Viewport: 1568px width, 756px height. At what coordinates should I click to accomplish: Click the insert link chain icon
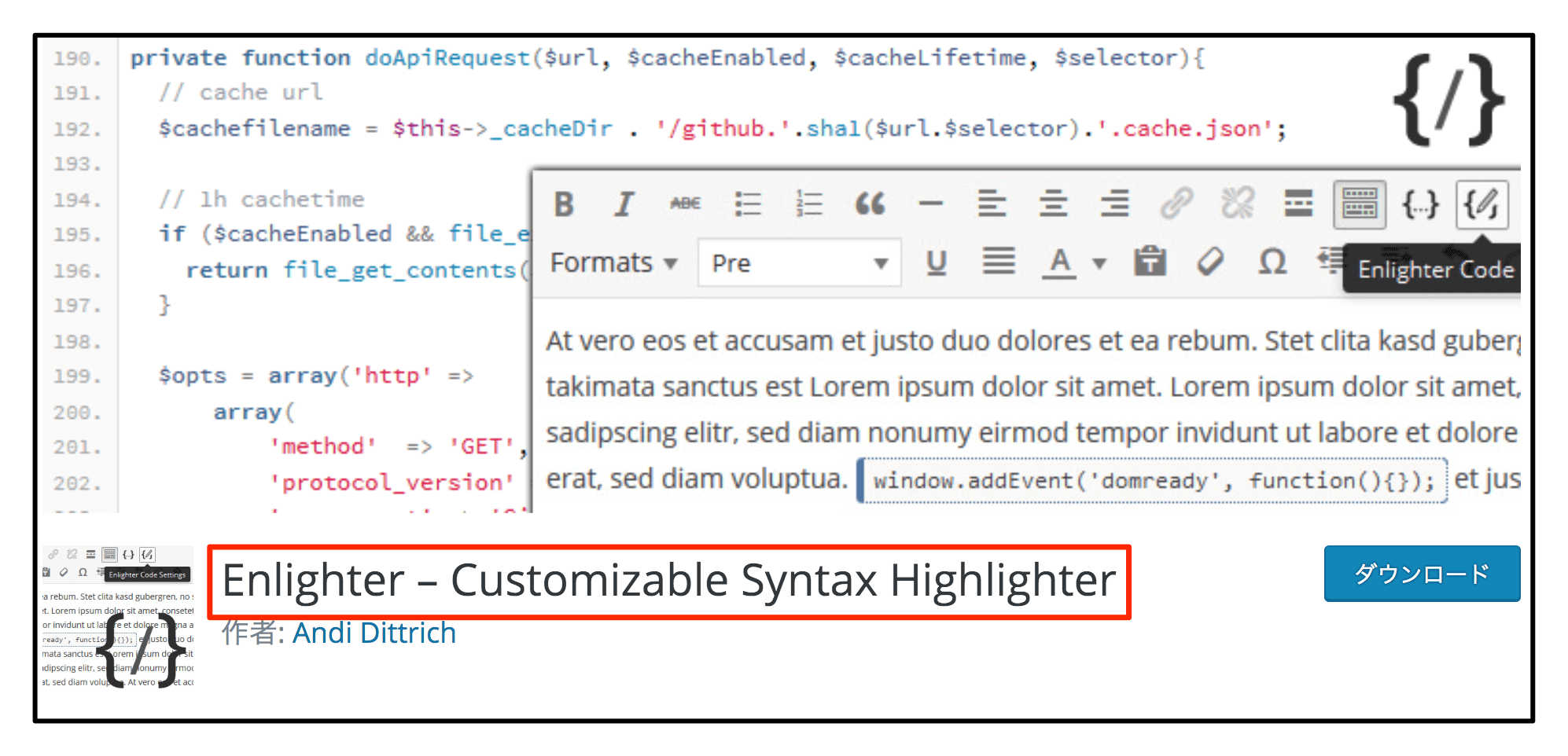click(1176, 204)
